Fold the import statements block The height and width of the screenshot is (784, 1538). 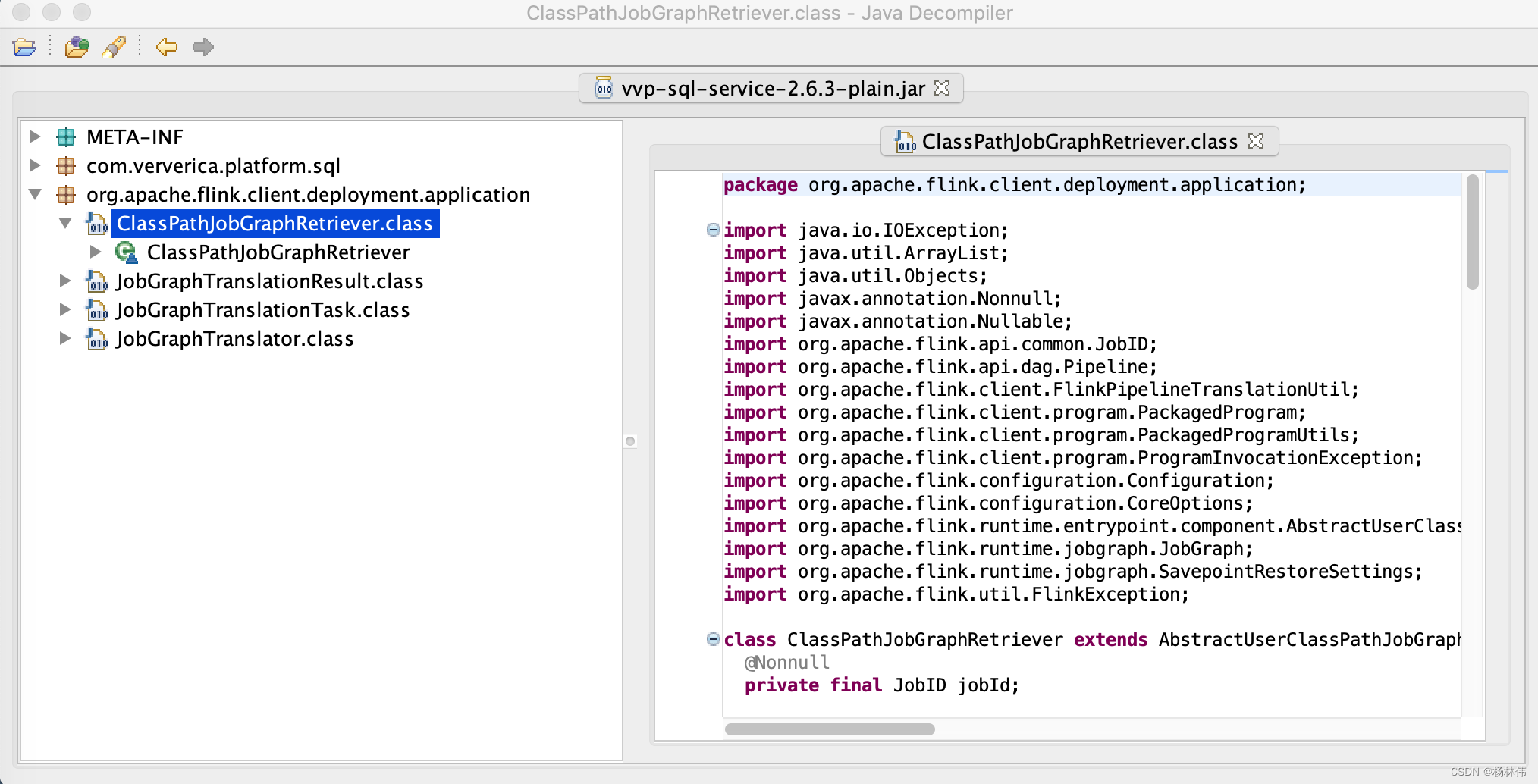point(713,230)
